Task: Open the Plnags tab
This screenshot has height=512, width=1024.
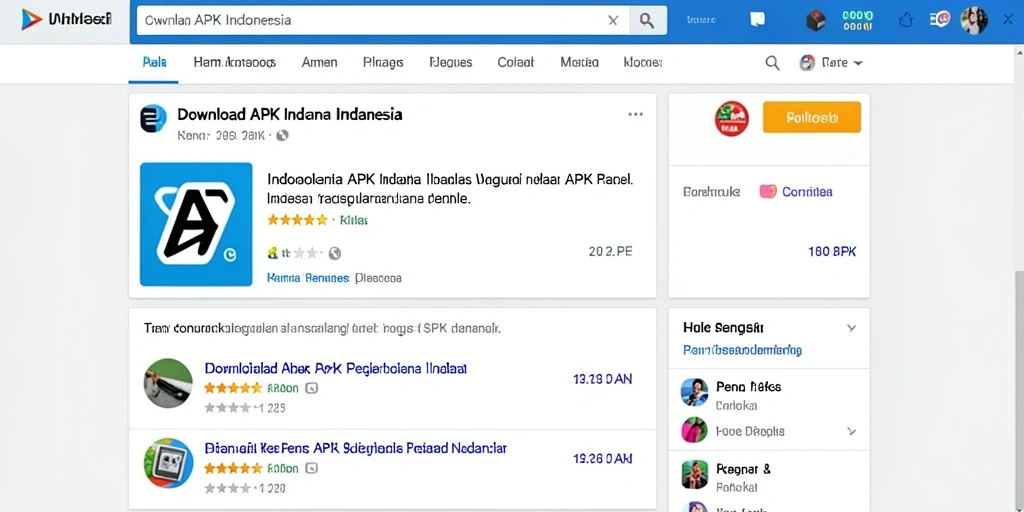Action: coord(383,63)
